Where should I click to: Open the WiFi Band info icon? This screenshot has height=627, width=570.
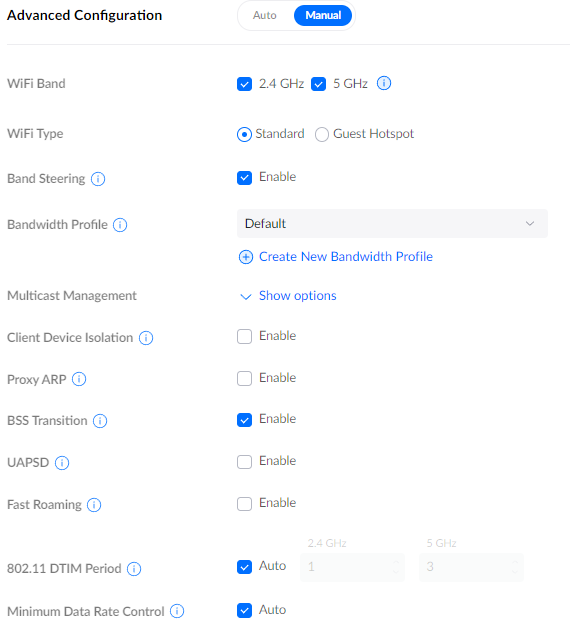tap(384, 83)
